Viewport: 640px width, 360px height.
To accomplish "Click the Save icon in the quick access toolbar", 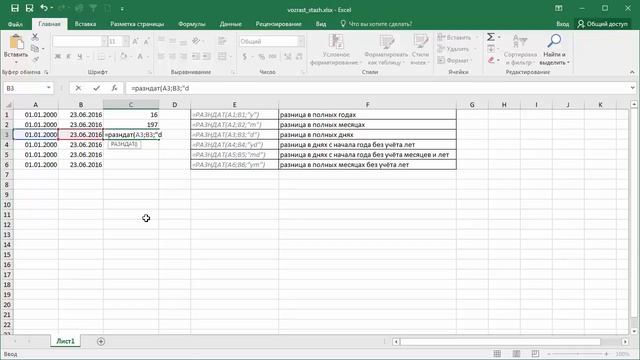I will click(15, 8).
